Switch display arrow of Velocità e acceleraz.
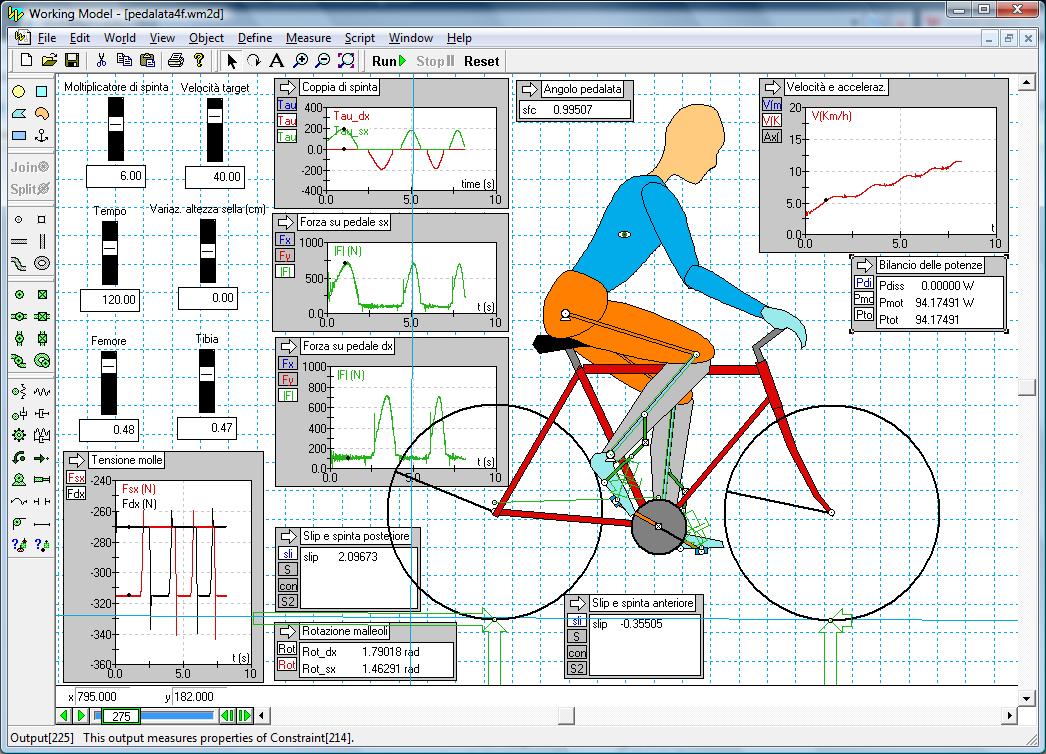 coord(772,87)
